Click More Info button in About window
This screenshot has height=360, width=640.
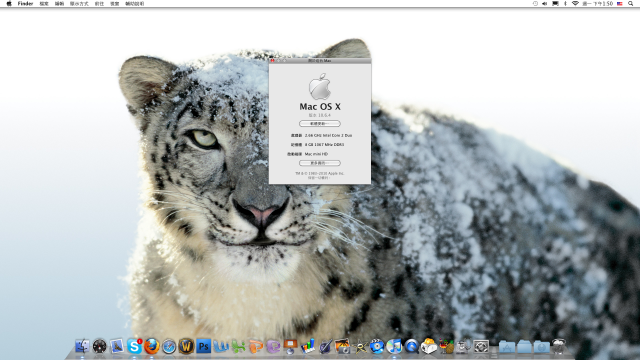tap(320, 163)
